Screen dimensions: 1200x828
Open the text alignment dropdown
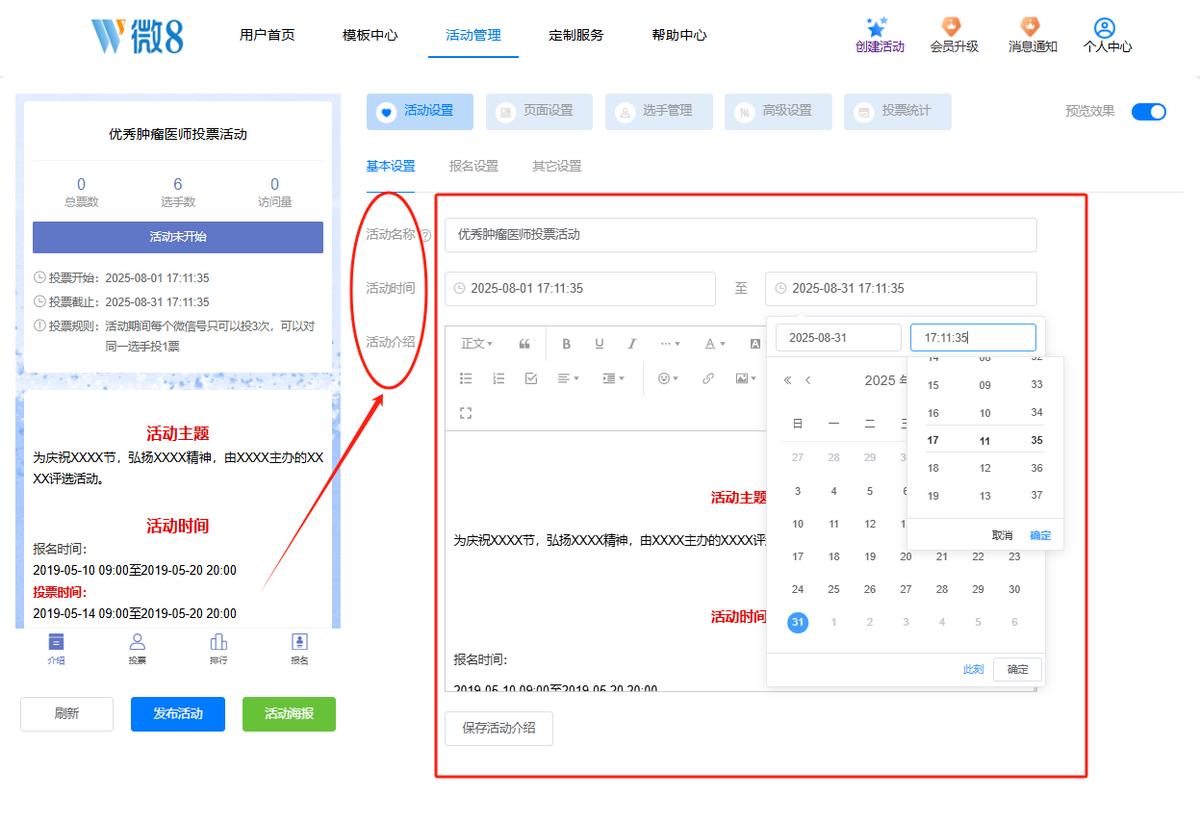tap(568, 378)
